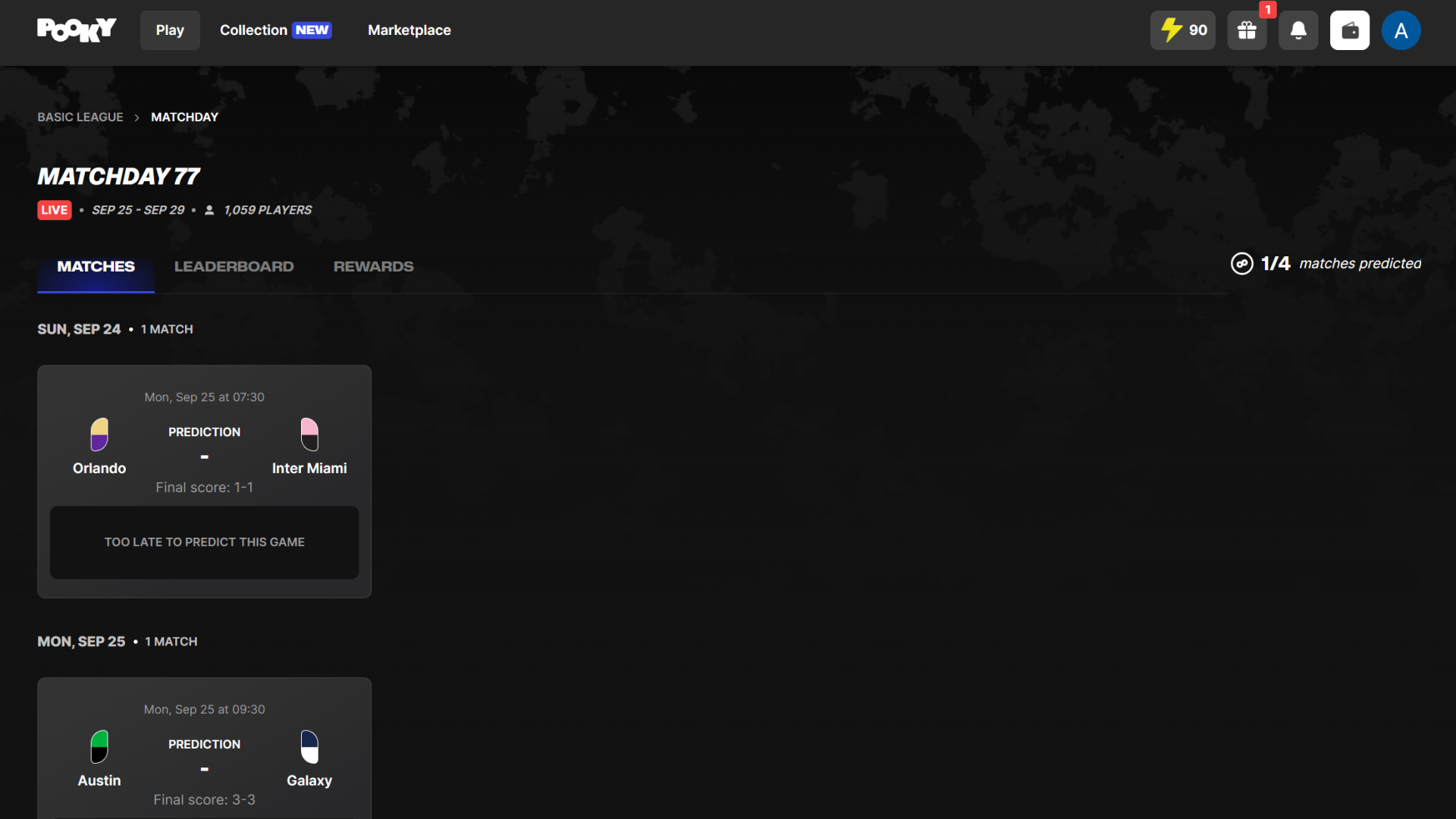Click PREDICTION label in Austin match card
Screen dimensions: 1456x819
coord(204,745)
